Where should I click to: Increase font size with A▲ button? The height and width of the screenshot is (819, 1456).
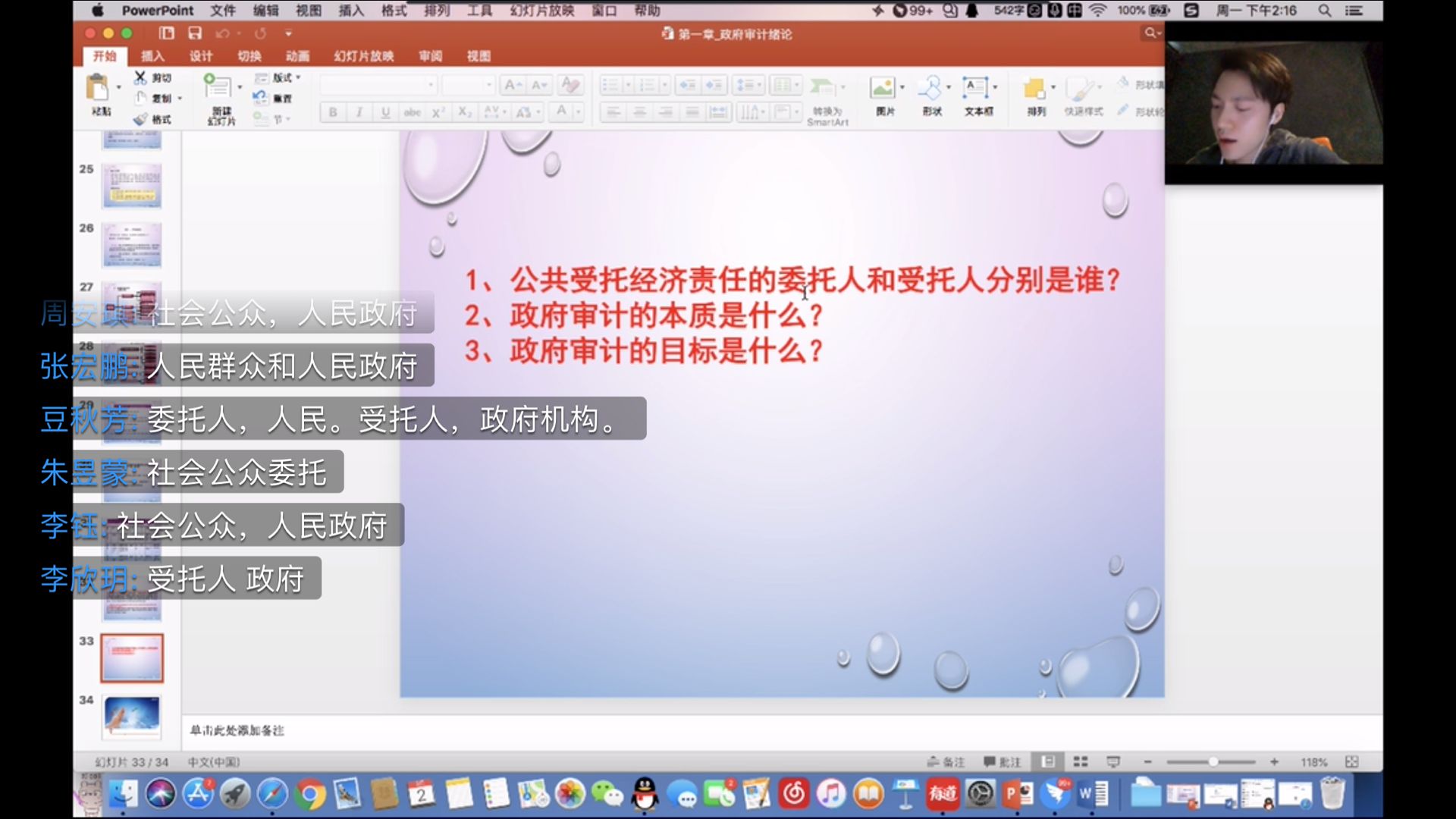pos(513,85)
